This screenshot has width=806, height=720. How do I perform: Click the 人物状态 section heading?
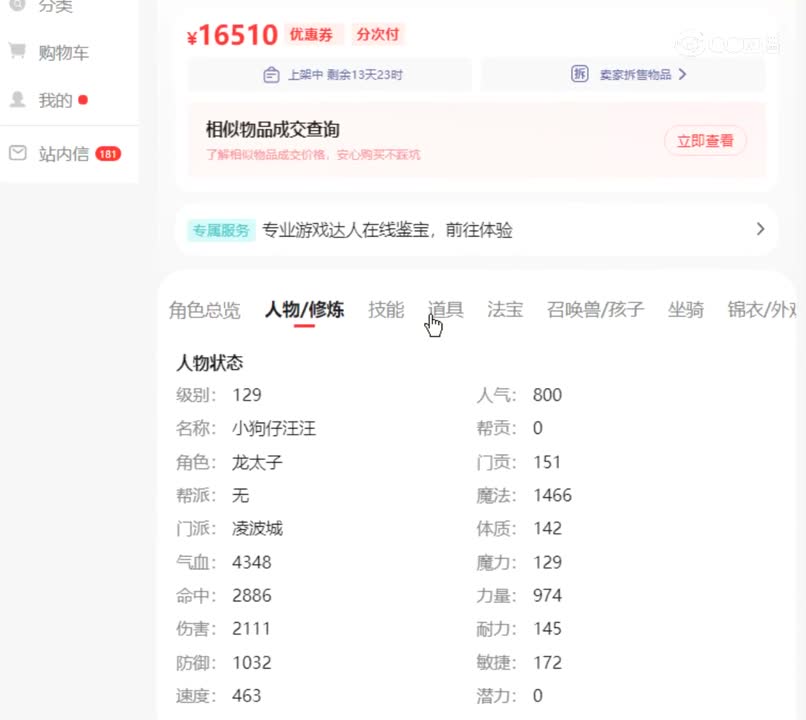click(209, 363)
